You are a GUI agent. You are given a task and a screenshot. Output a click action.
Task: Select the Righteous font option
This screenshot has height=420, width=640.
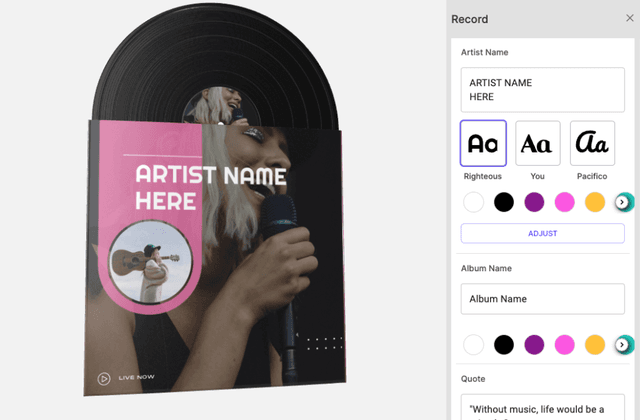483,143
